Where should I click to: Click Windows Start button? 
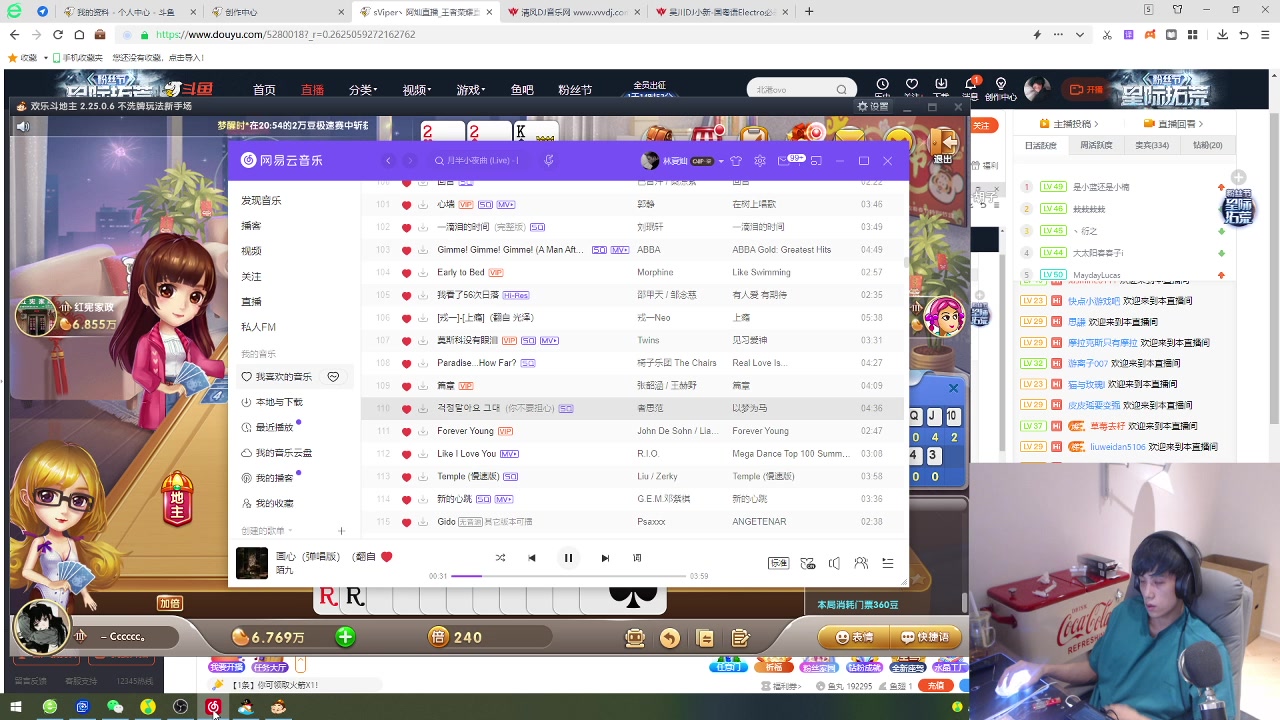click(x=16, y=707)
